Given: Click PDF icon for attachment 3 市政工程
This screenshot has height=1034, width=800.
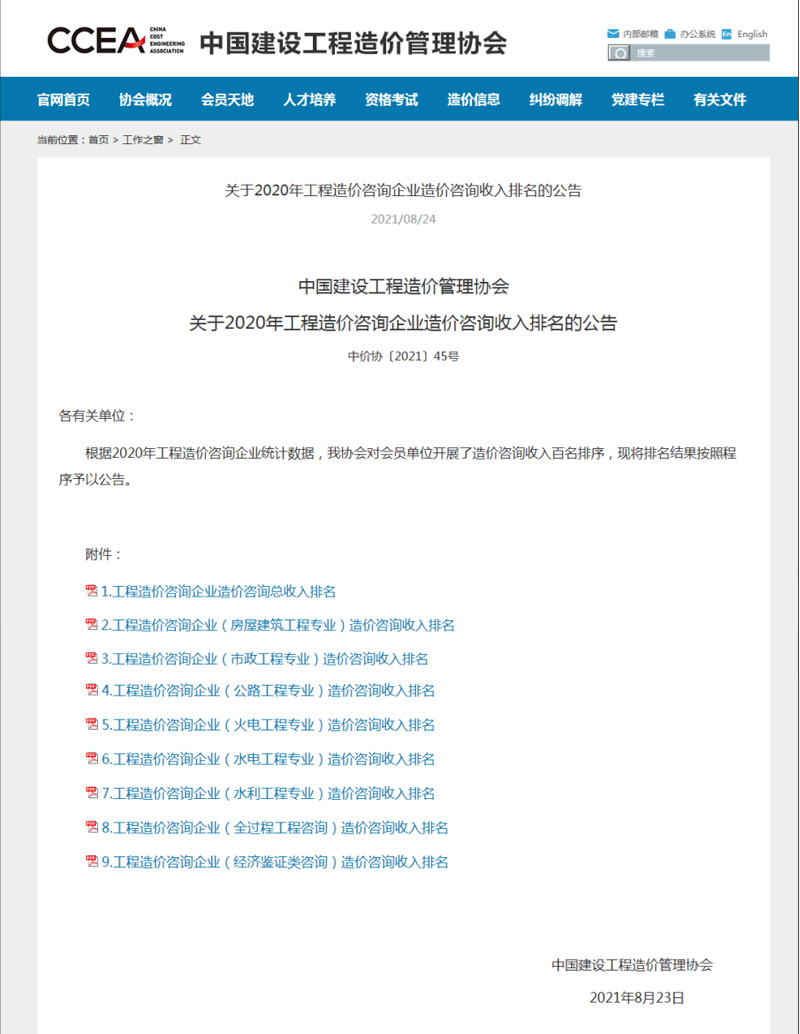Looking at the screenshot, I should [x=91, y=658].
